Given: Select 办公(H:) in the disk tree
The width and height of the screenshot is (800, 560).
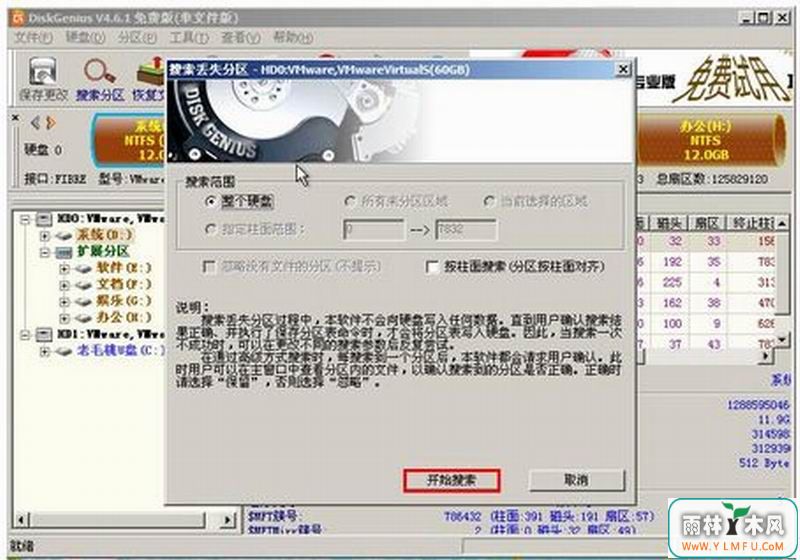Looking at the screenshot, I should 124,318.
